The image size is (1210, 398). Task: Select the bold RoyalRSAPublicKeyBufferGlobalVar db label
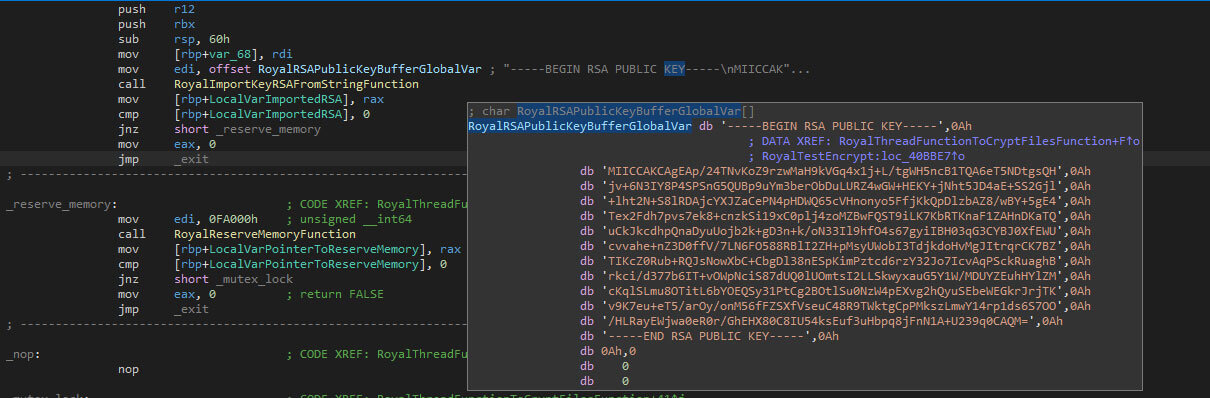pos(579,126)
